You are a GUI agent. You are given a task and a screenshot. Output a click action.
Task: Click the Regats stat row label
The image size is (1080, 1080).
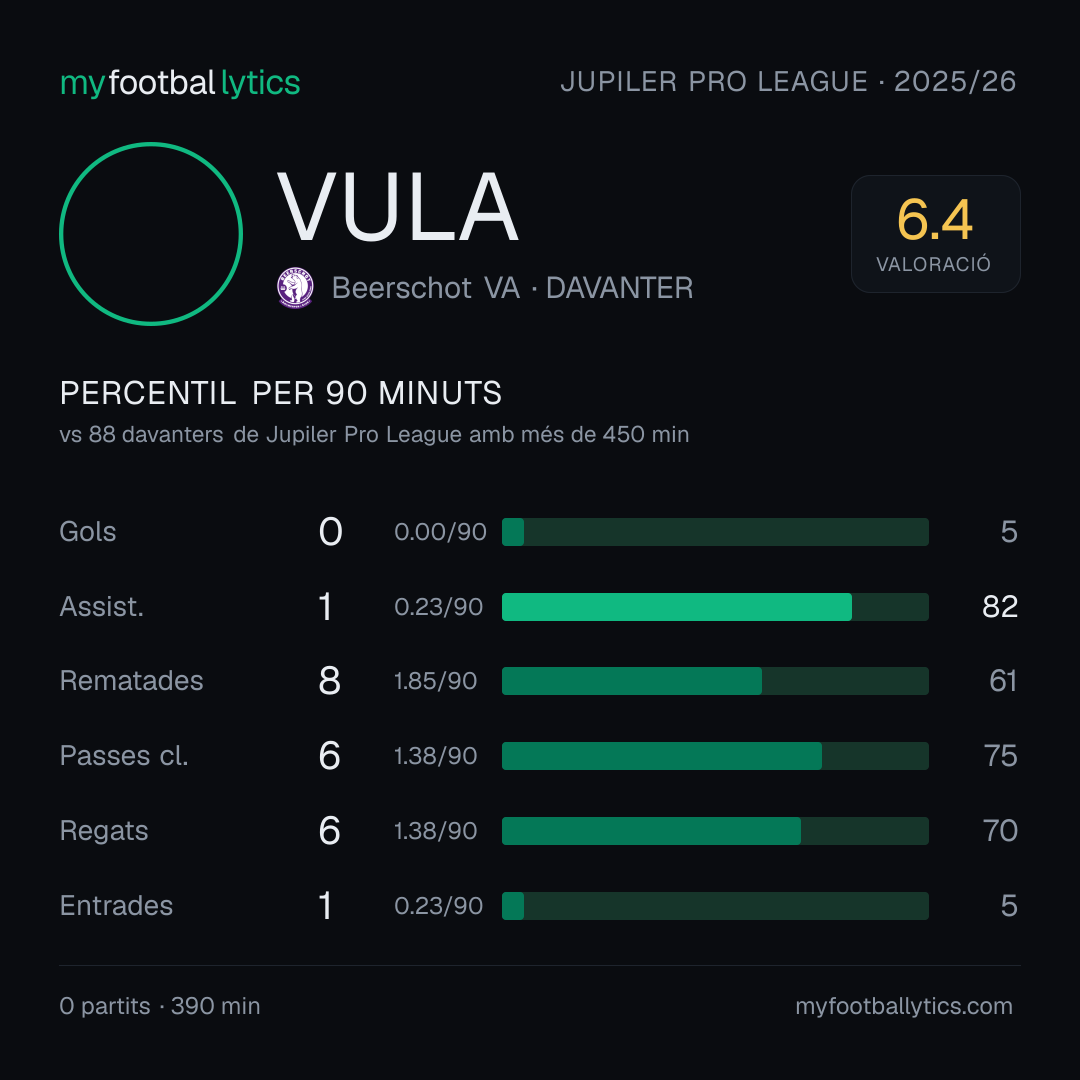tap(104, 831)
